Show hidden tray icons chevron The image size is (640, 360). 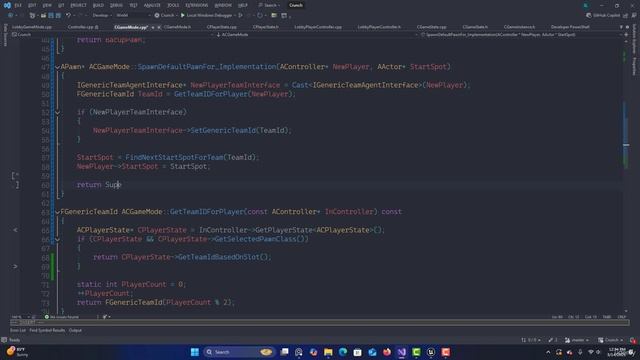[x=548, y=352]
